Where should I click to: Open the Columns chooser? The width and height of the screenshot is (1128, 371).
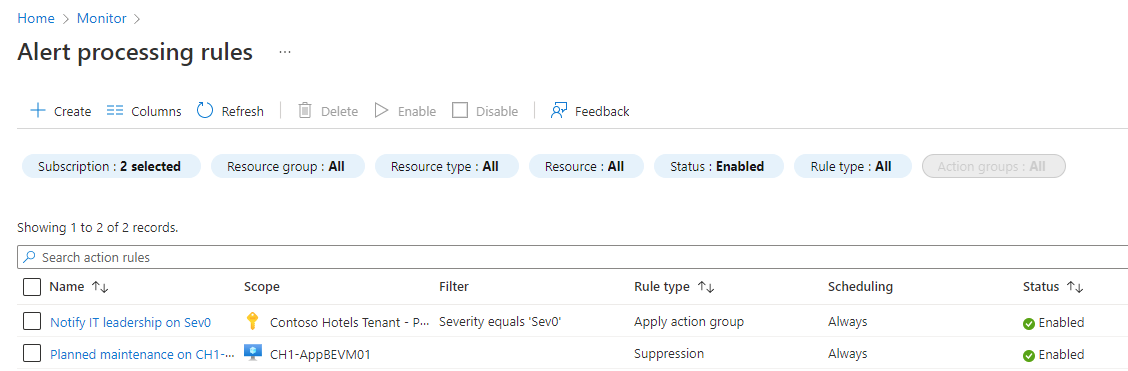pos(144,111)
